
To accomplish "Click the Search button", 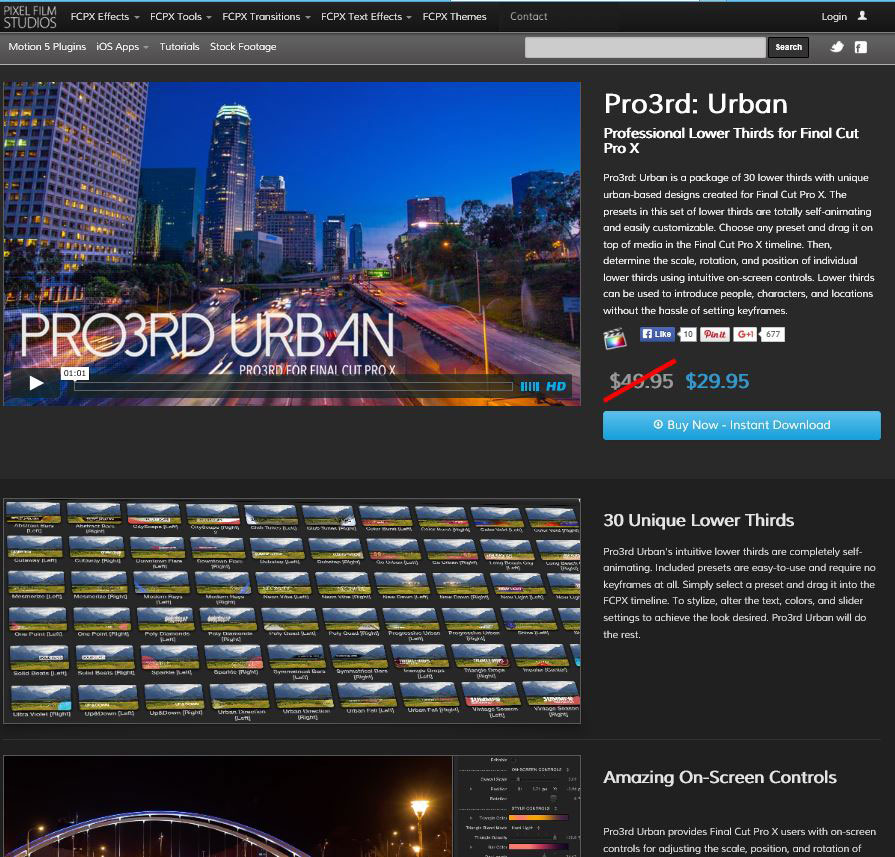I will (788, 47).
